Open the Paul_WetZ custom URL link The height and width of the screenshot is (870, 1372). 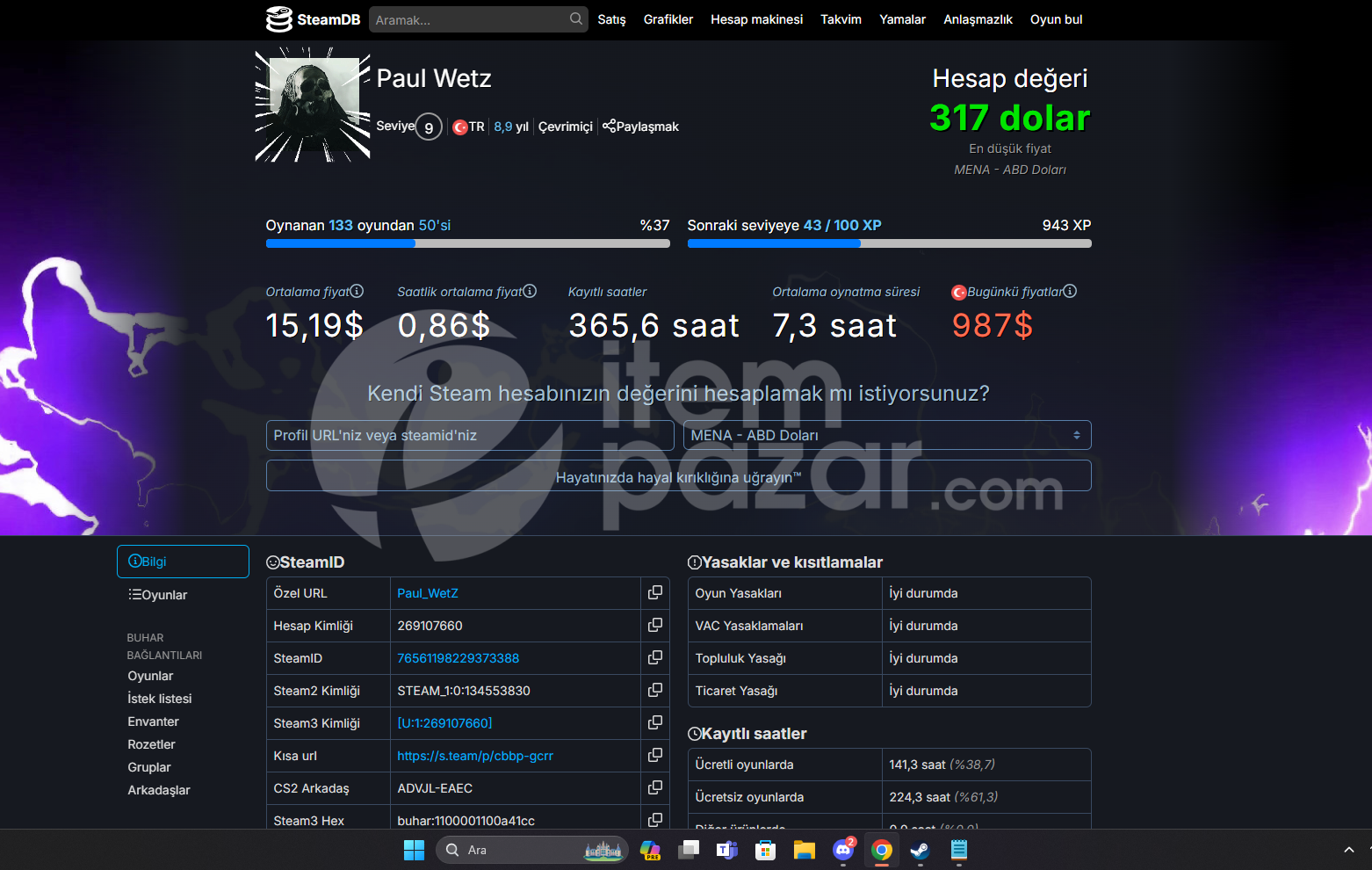[x=428, y=593]
